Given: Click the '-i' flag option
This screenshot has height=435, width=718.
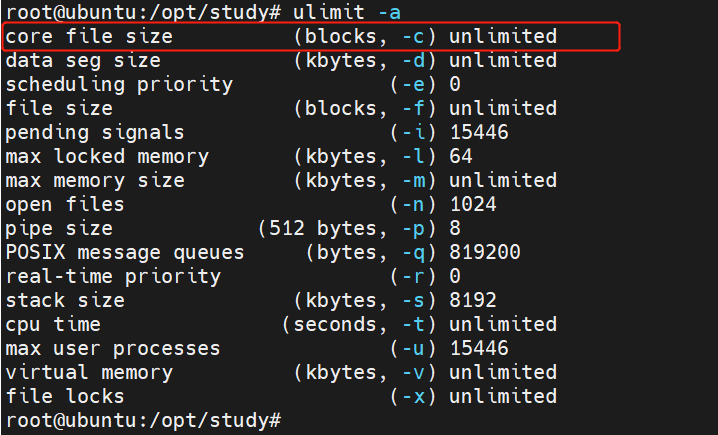Looking at the screenshot, I should point(413,132).
